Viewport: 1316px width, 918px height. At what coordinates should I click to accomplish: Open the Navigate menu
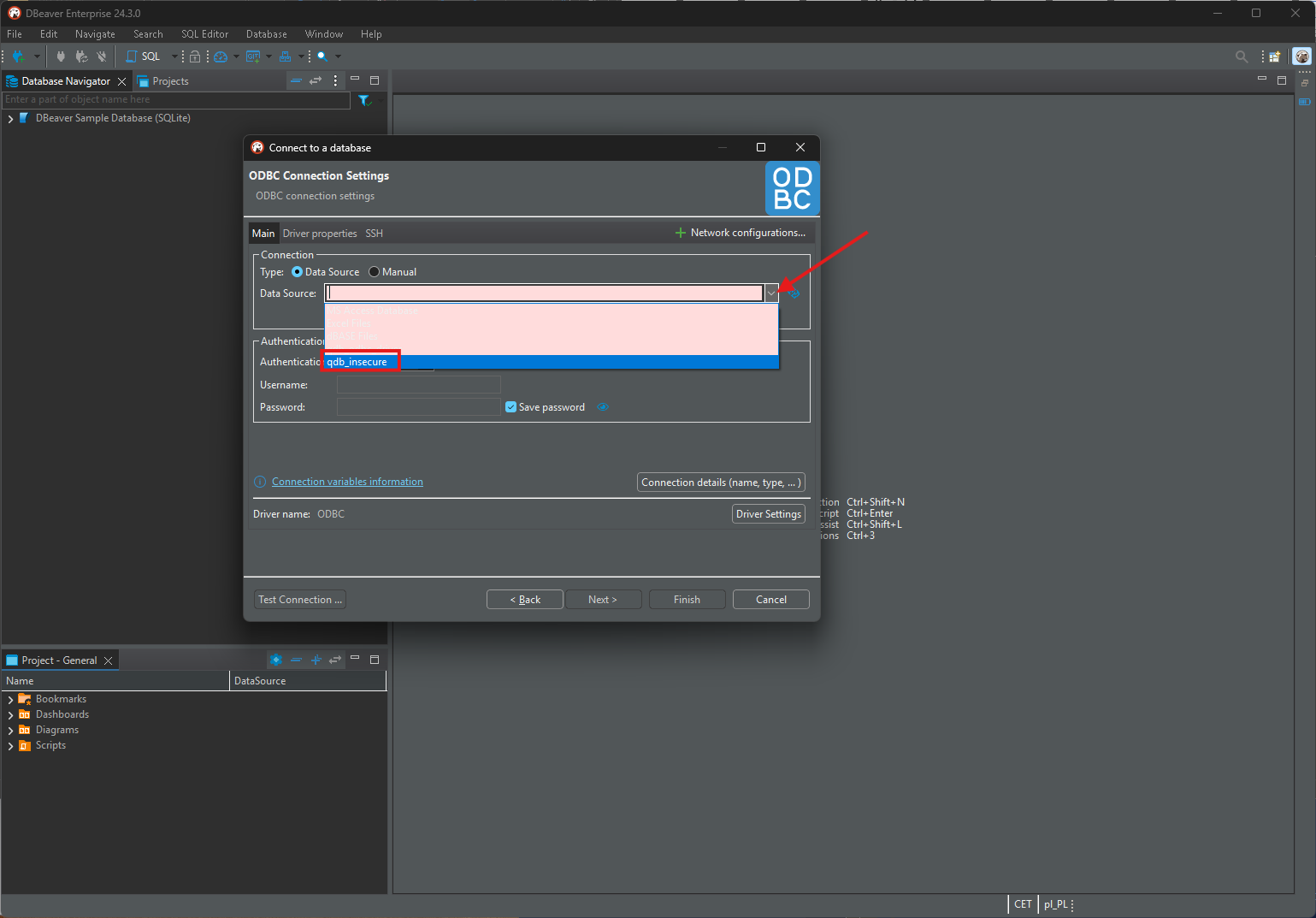pyautogui.click(x=95, y=34)
